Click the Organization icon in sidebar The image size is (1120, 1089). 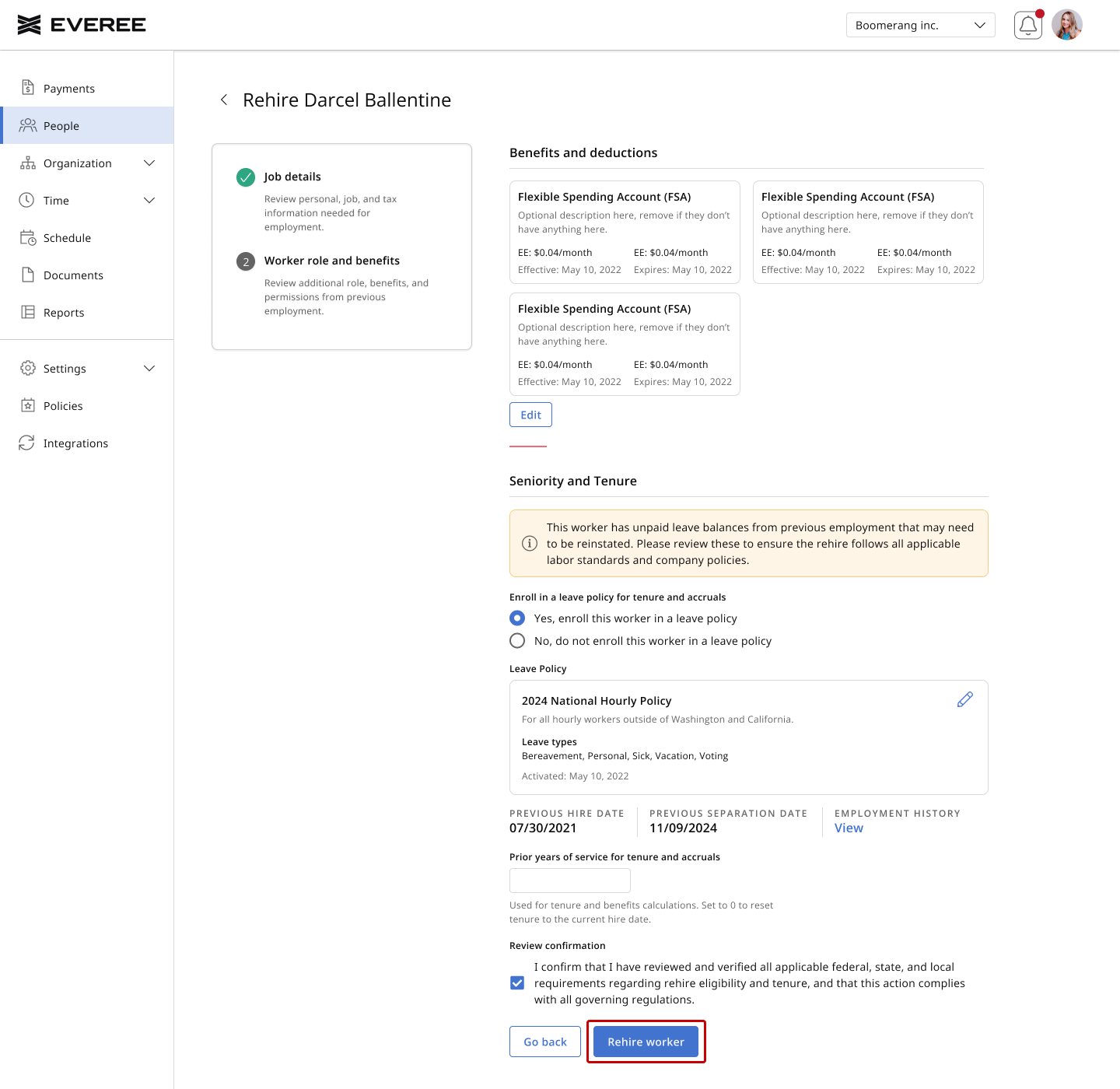pos(28,163)
